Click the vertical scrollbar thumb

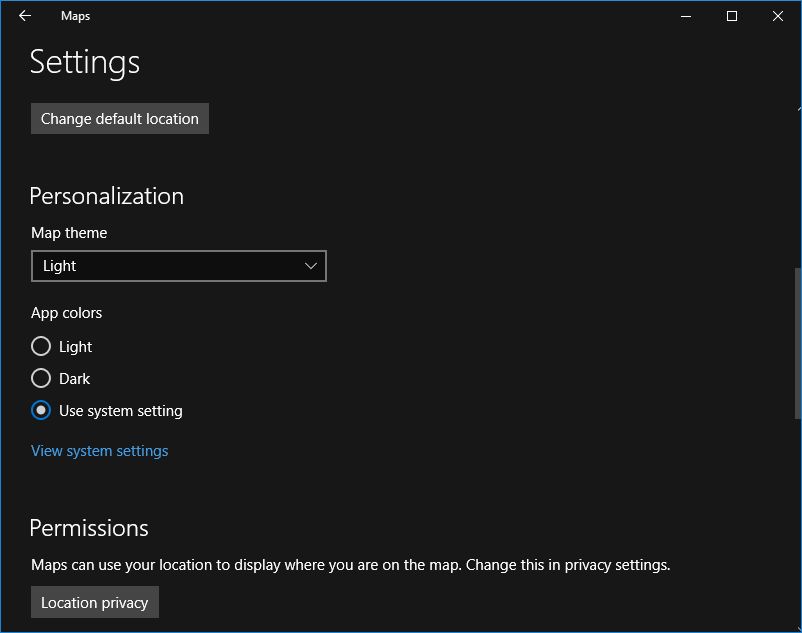point(798,343)
